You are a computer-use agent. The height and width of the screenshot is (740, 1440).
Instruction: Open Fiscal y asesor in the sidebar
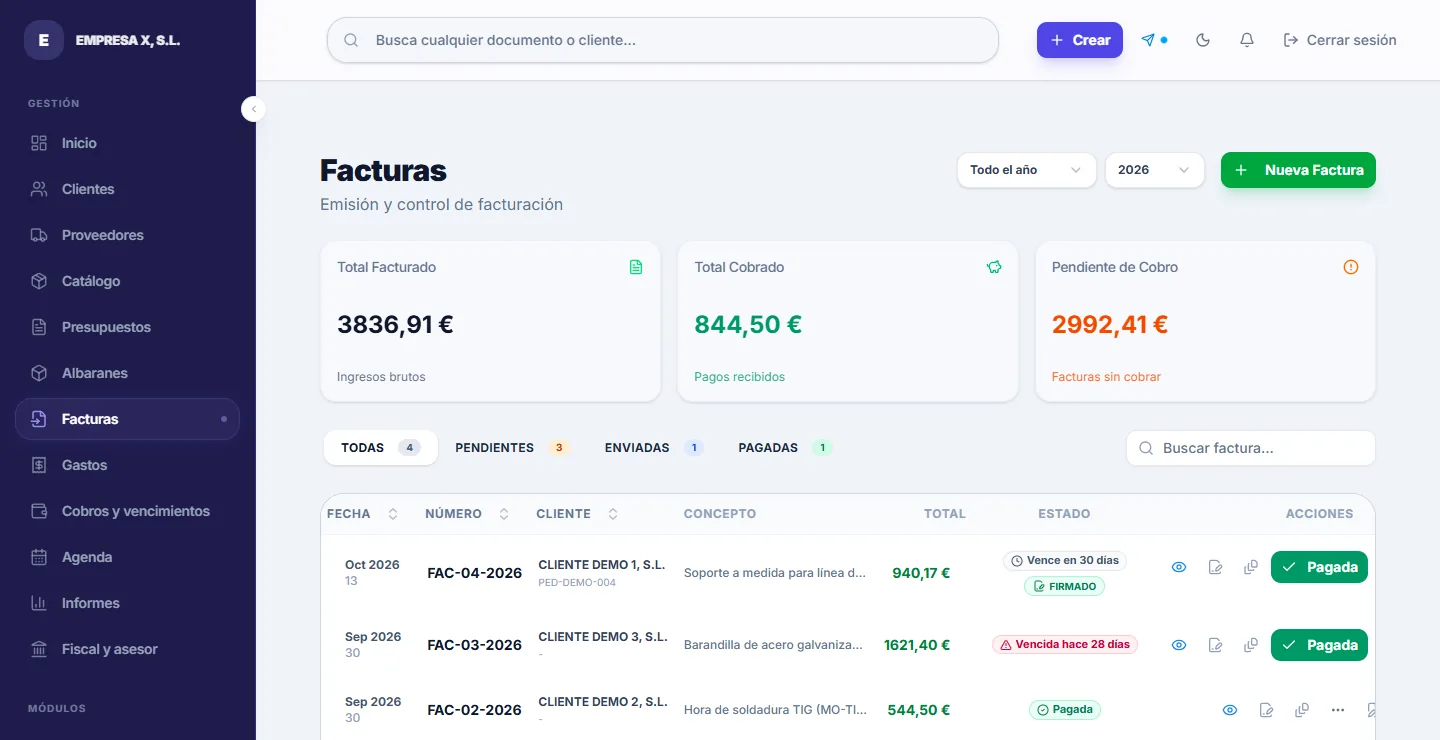pos(127,649)
